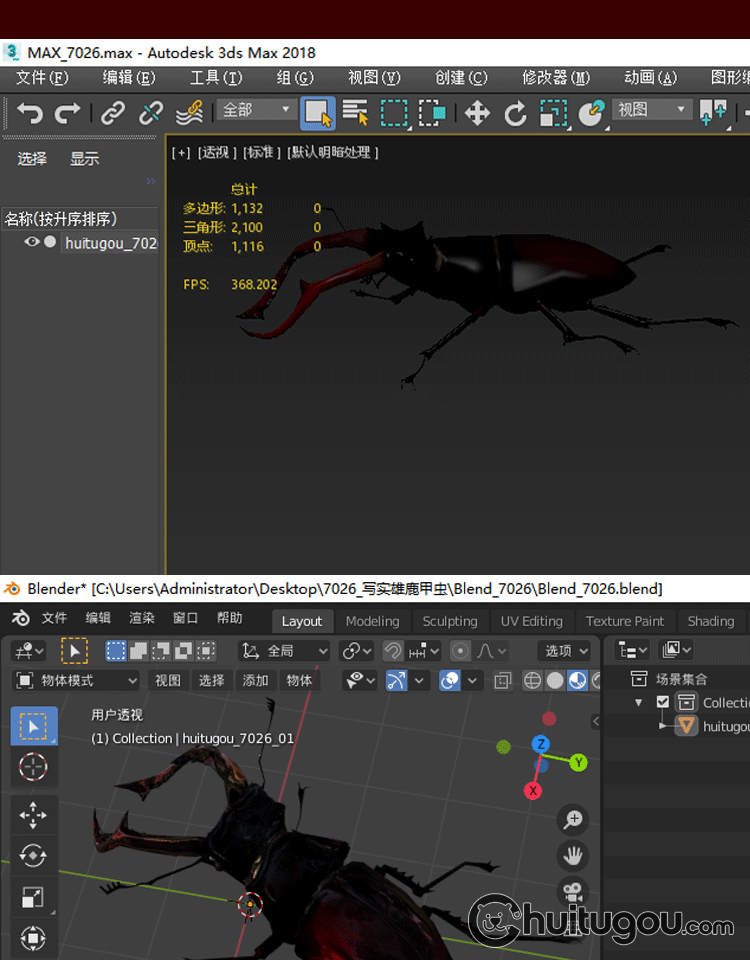
Task: Toggle camera view in Blender viewport
Action: click(x=573, y=890)
